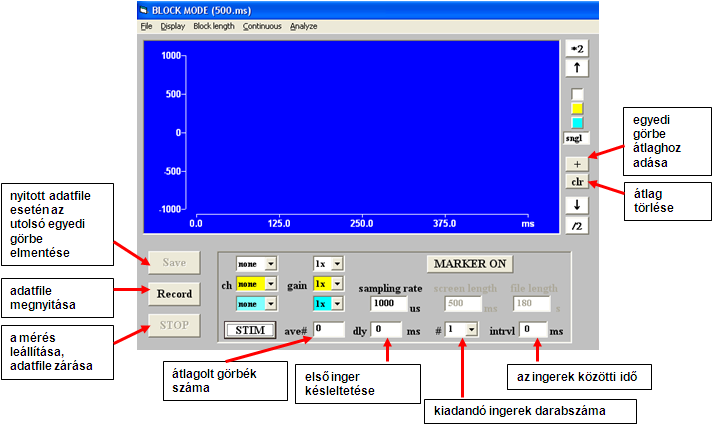The width and height of the screenshot is (713, 425).
Task: Select the white channel color box
Action: pos(577,94)
